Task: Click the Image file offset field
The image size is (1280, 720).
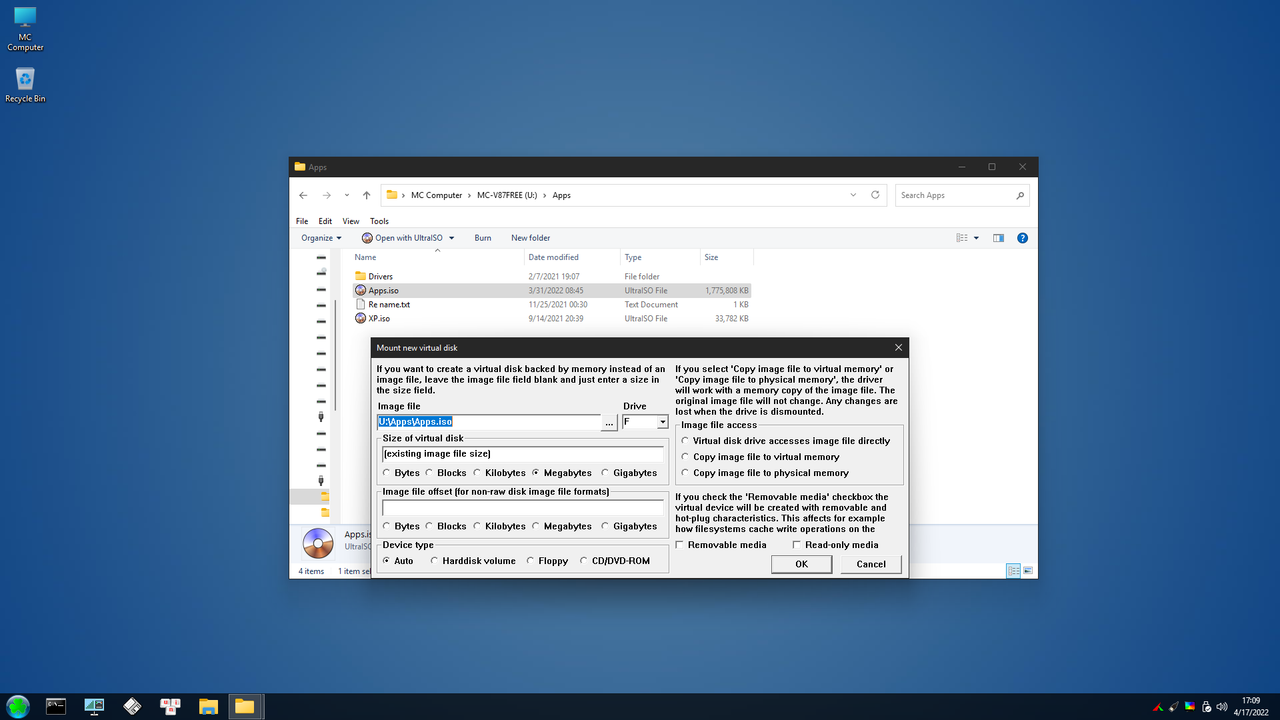Action: pyautogui.click(x=523, y=508)
